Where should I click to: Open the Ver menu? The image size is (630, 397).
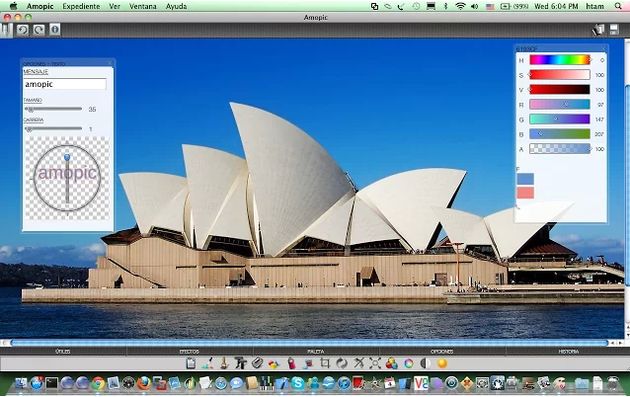pyautogui.click(x=115, y=6)
